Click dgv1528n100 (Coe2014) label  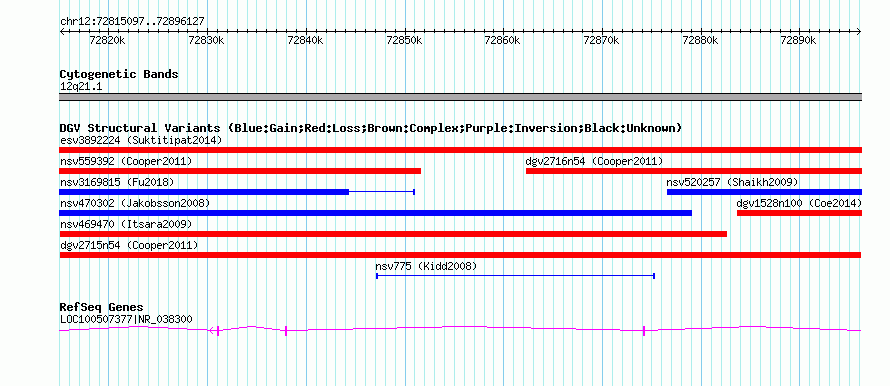[799, 203]
